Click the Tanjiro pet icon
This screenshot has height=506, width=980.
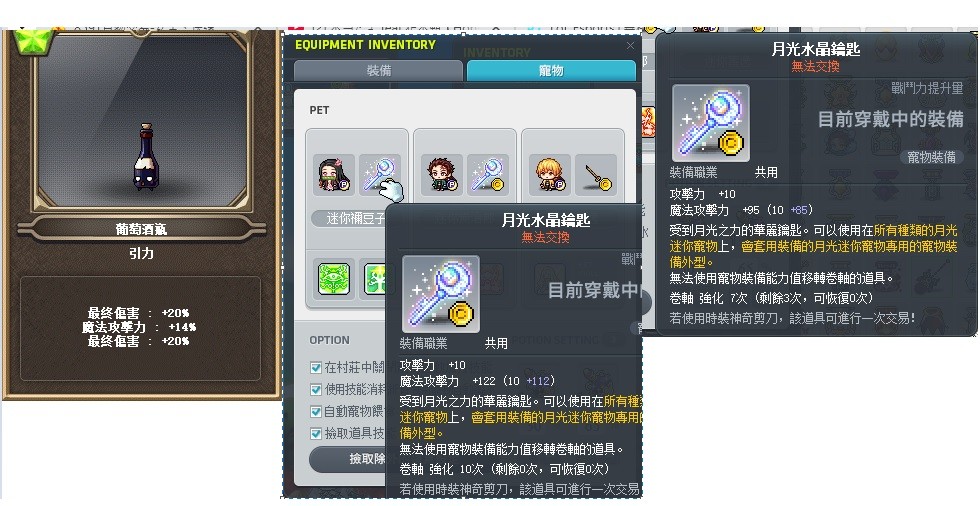point(442,175)
